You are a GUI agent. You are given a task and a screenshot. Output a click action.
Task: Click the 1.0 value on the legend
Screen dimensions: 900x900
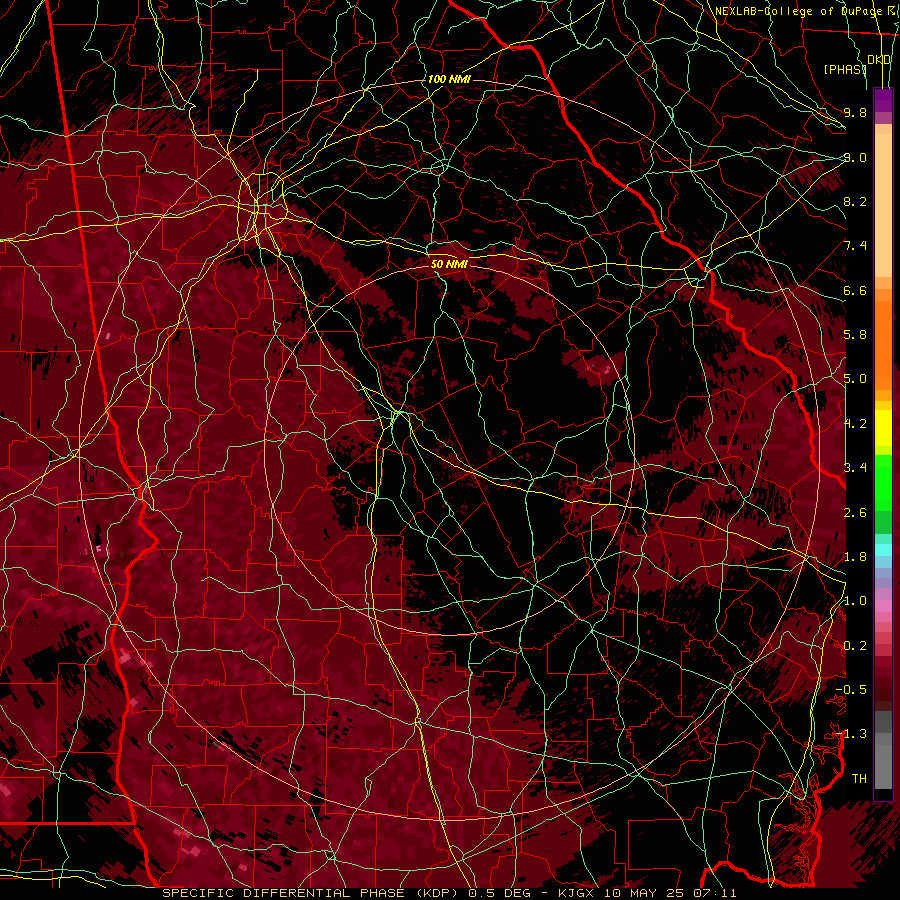pos(855,601)
